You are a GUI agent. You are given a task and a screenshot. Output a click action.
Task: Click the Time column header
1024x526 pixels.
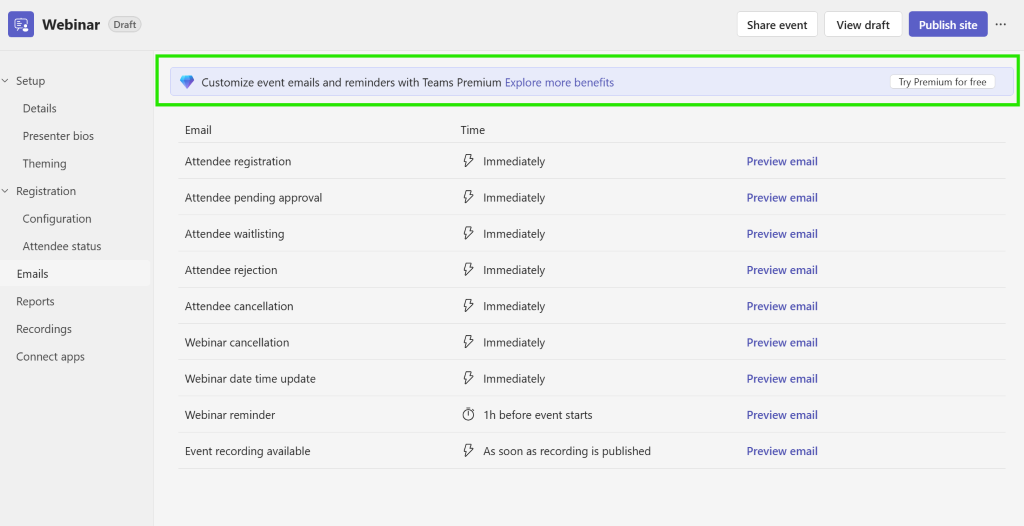click(472, 130)
